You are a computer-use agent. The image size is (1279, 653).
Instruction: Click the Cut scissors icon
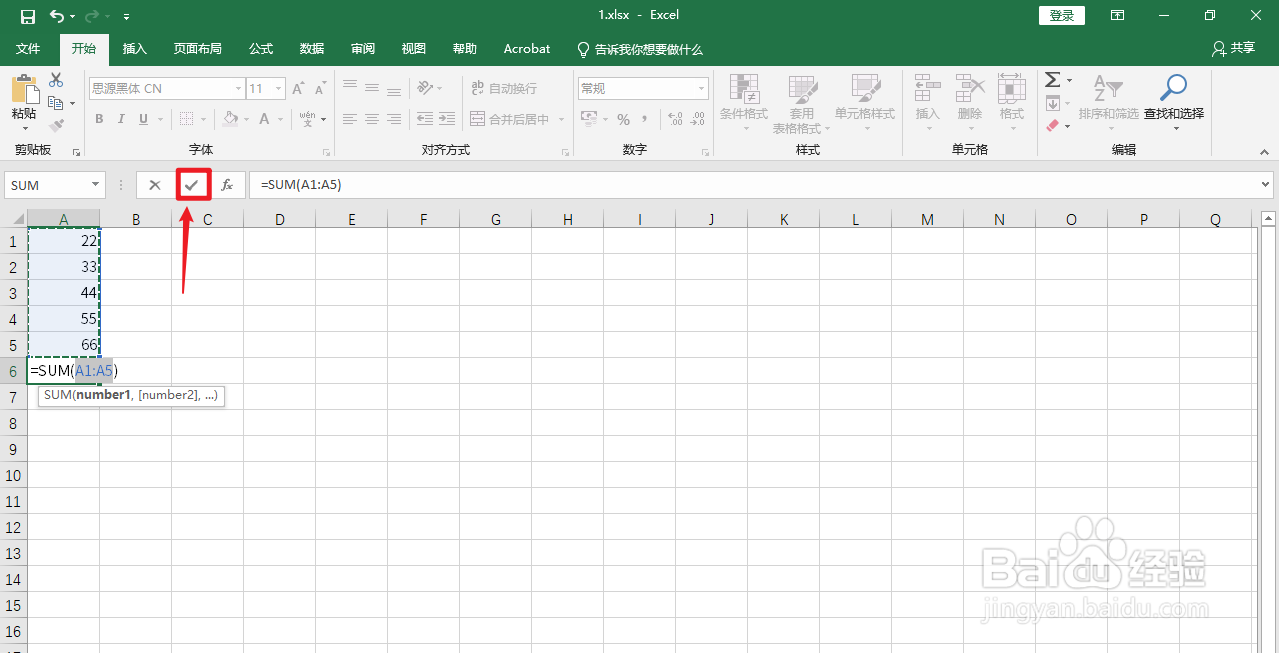click(56, 80)
